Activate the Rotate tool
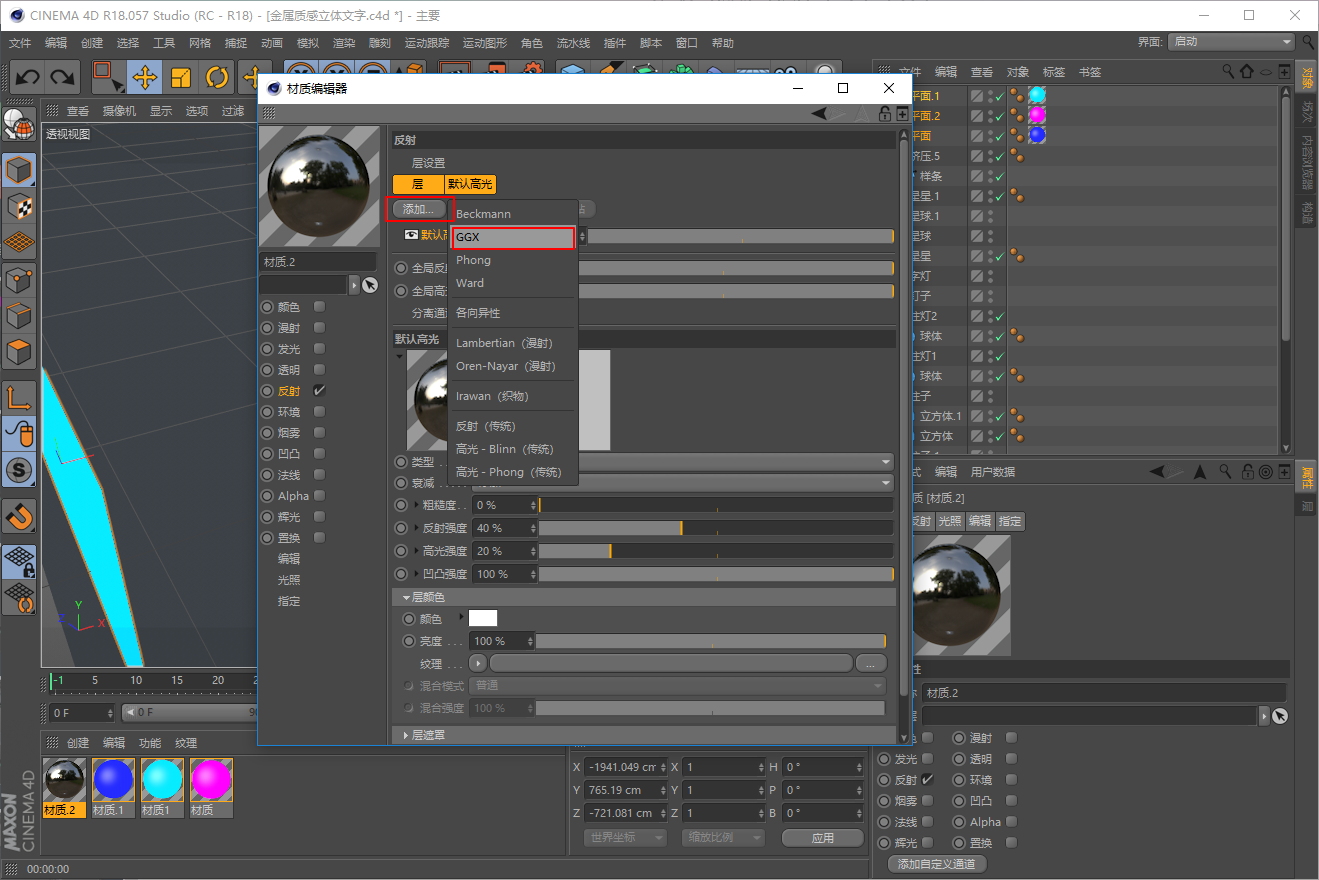 (x=216, y=77)
